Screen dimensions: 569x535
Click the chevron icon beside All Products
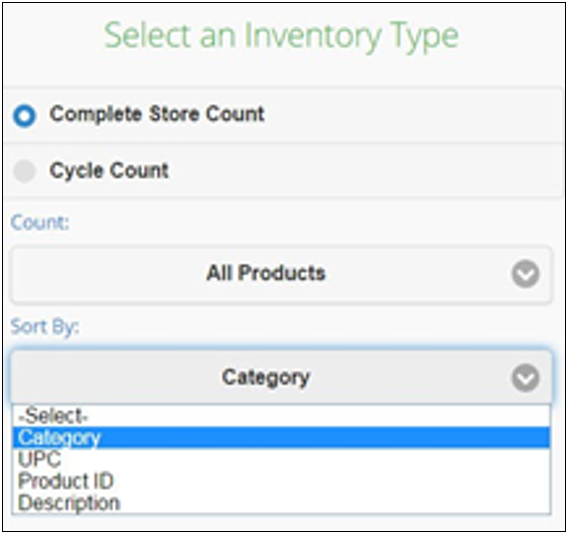pos(525,274)
